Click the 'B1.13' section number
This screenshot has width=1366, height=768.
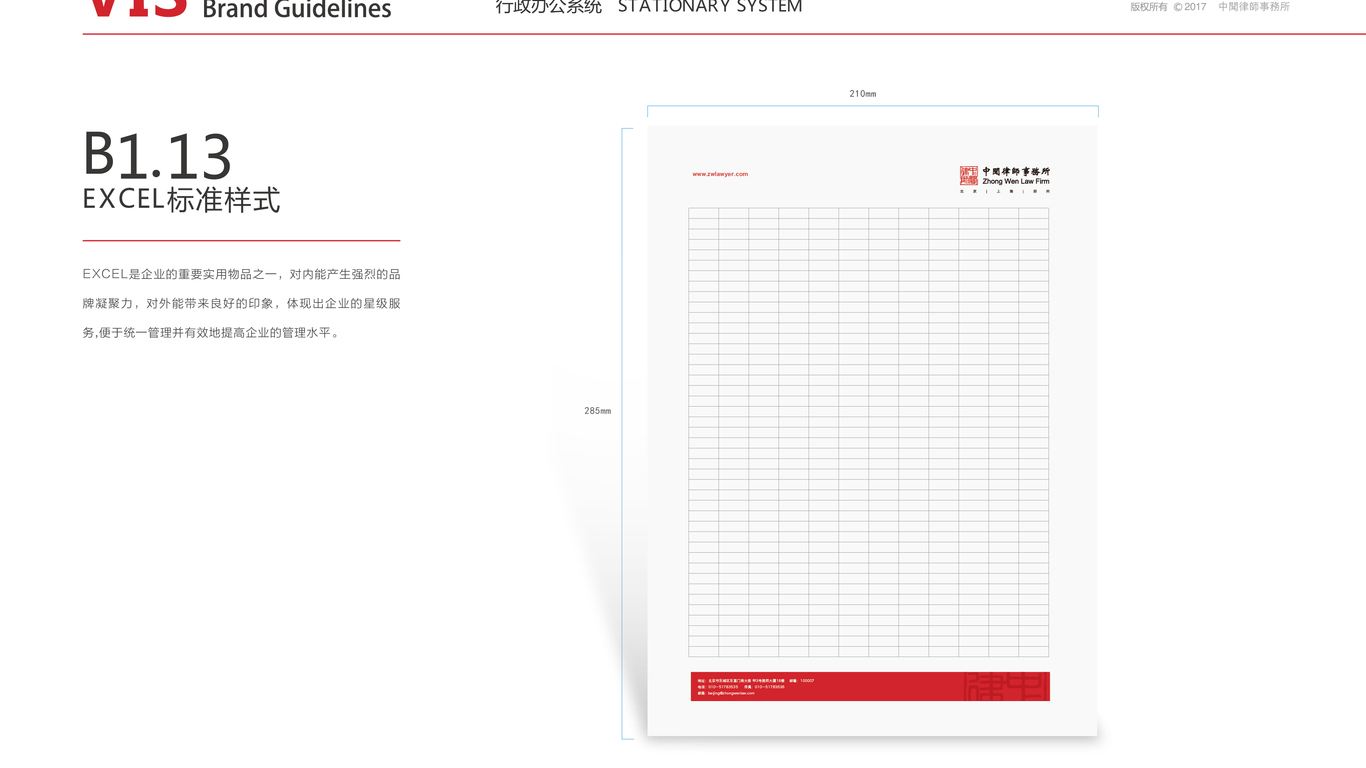click(157, 155)
